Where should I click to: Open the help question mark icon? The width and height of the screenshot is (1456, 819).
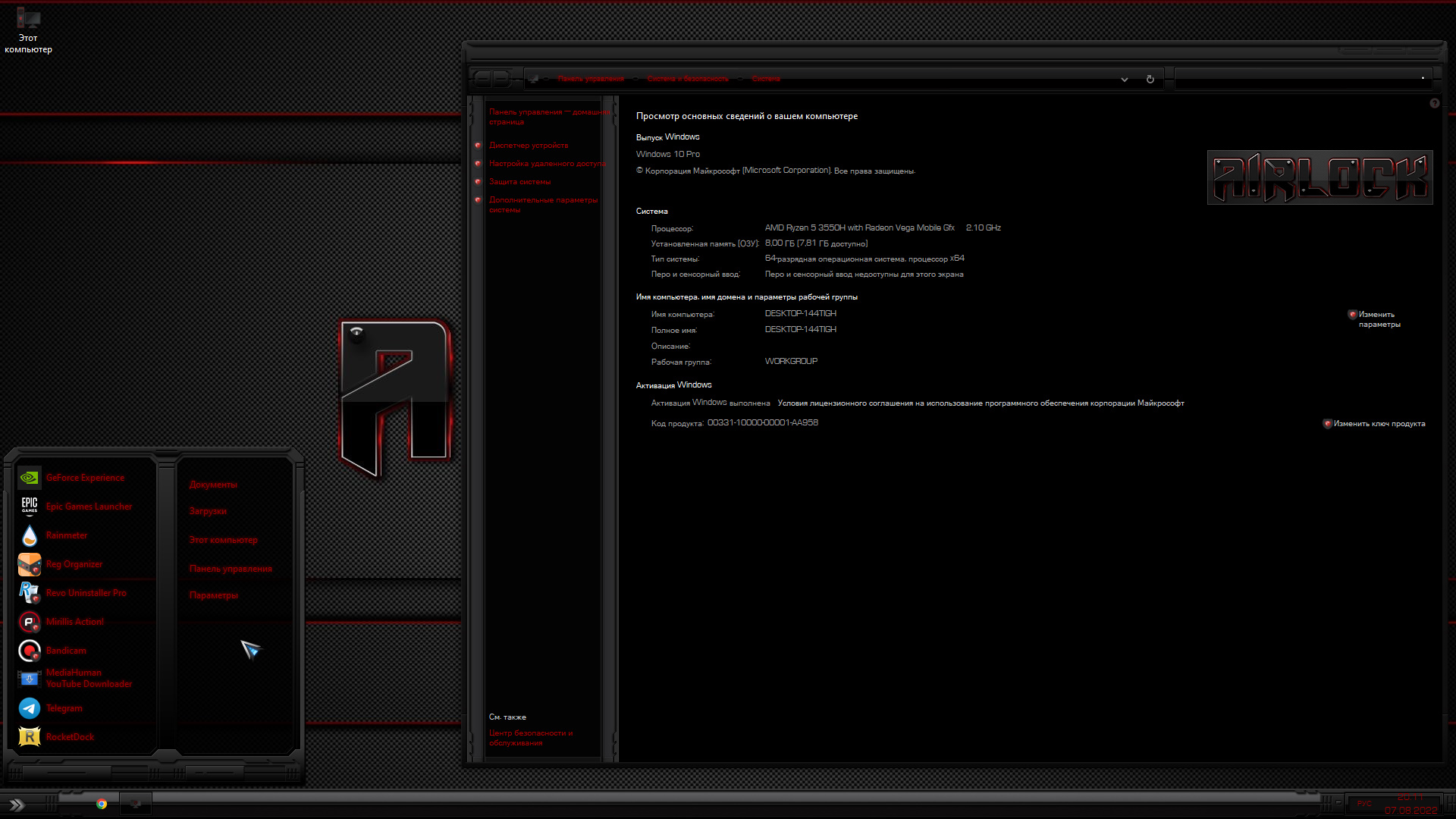click(x=1435, y=103)
